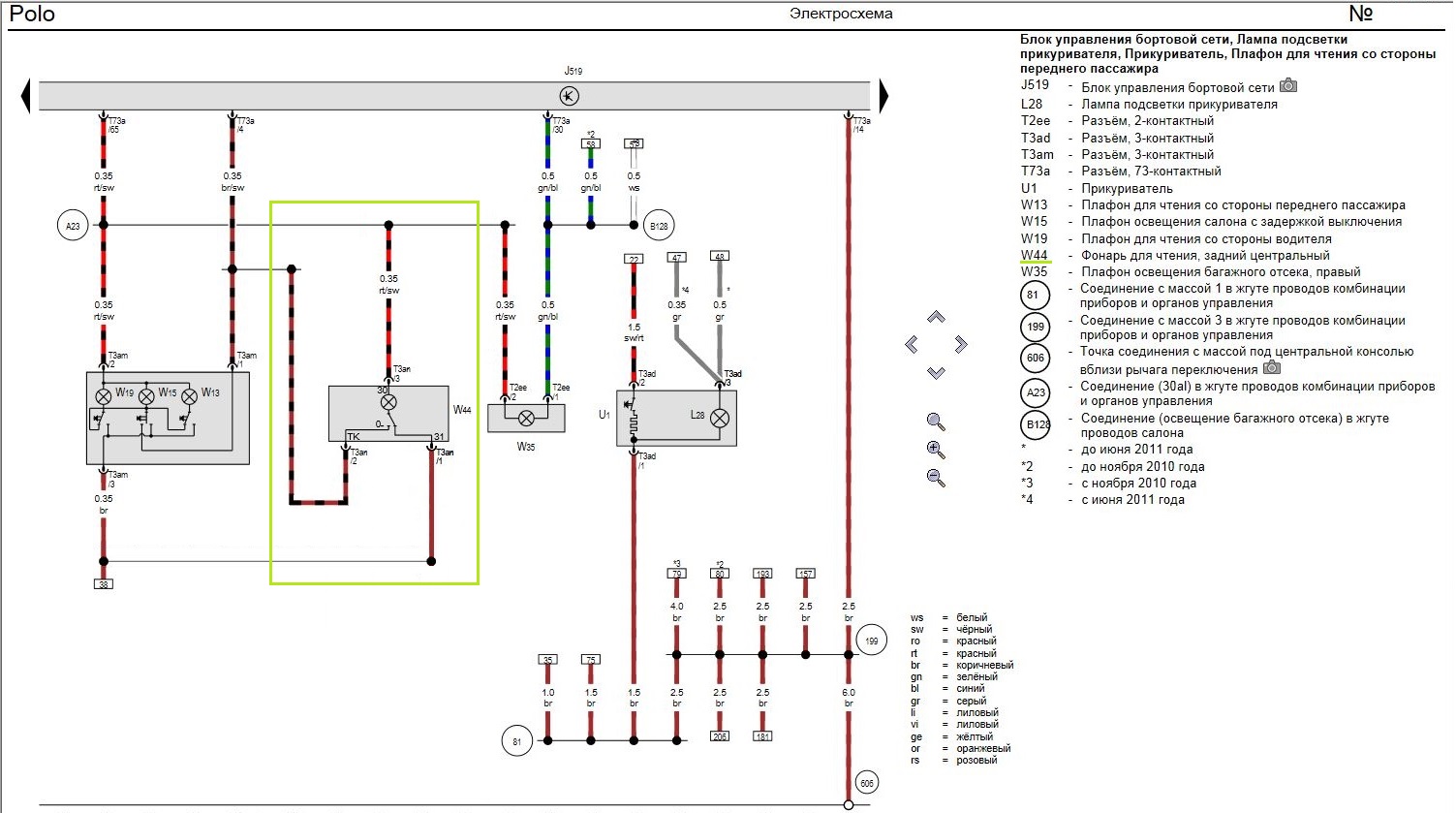1456x813 pixels.
Task: Click the 'Электросхема' header label
Action: point(841,14)
